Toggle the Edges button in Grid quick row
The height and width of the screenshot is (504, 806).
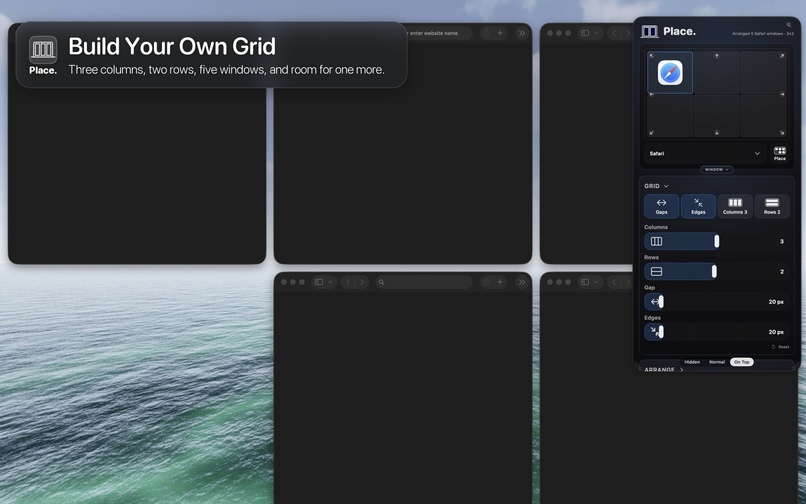698,206
